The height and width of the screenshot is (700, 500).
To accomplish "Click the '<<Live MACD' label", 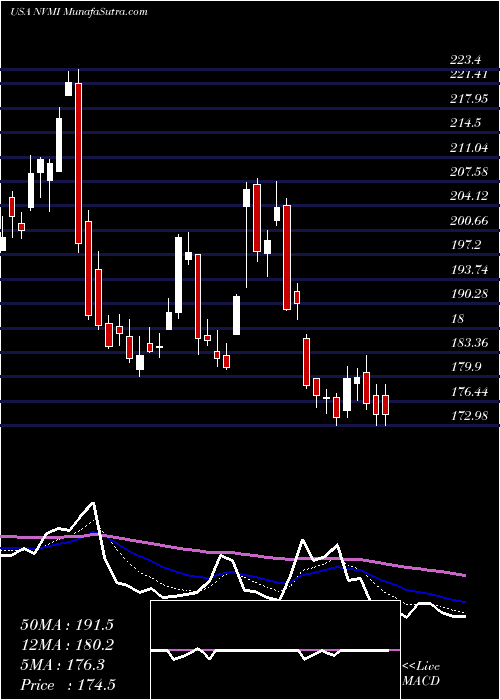I will click(x=421, y=674).
